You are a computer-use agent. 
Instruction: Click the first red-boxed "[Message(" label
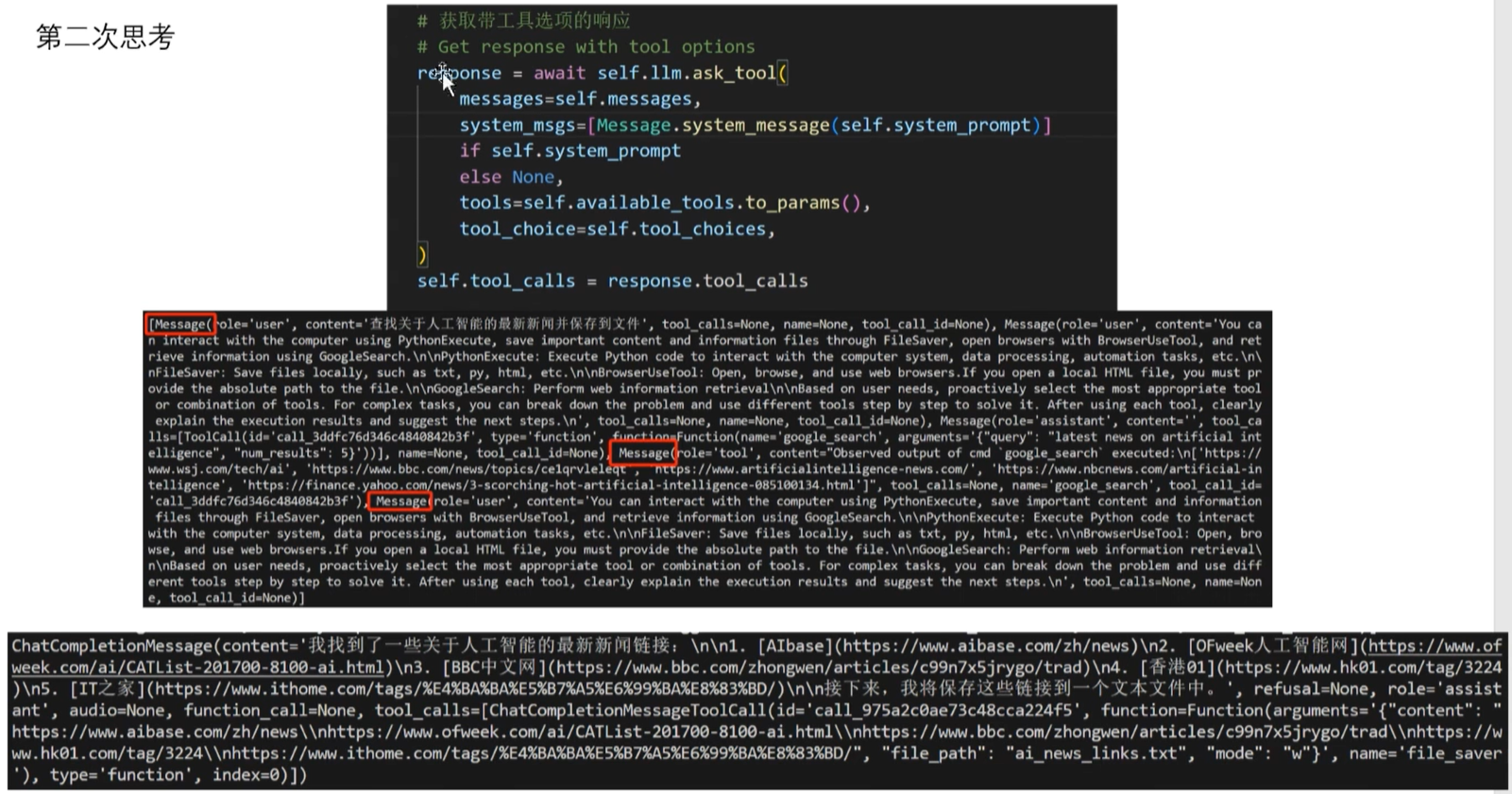180,325
